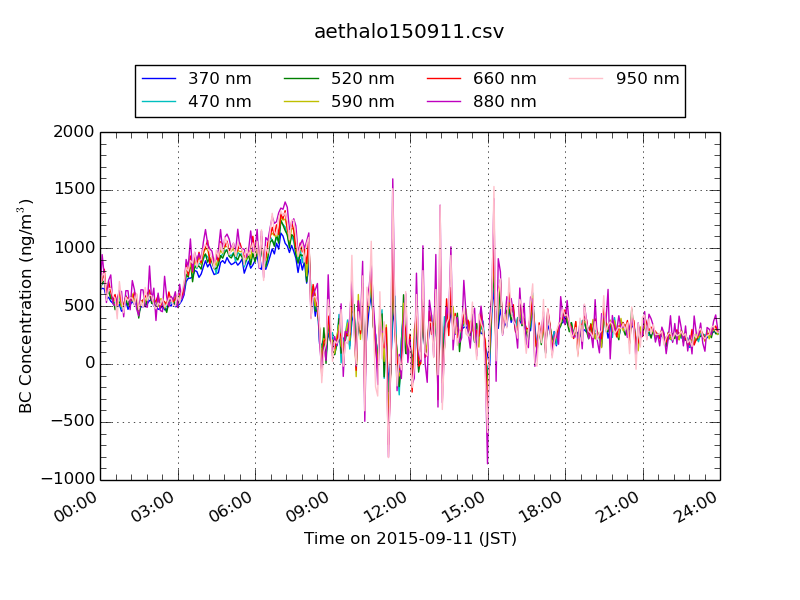Screen dimensions: 800x600
Task: Select the 370 nm legend label
Action: pyautogui.click(x=219, y=79)
